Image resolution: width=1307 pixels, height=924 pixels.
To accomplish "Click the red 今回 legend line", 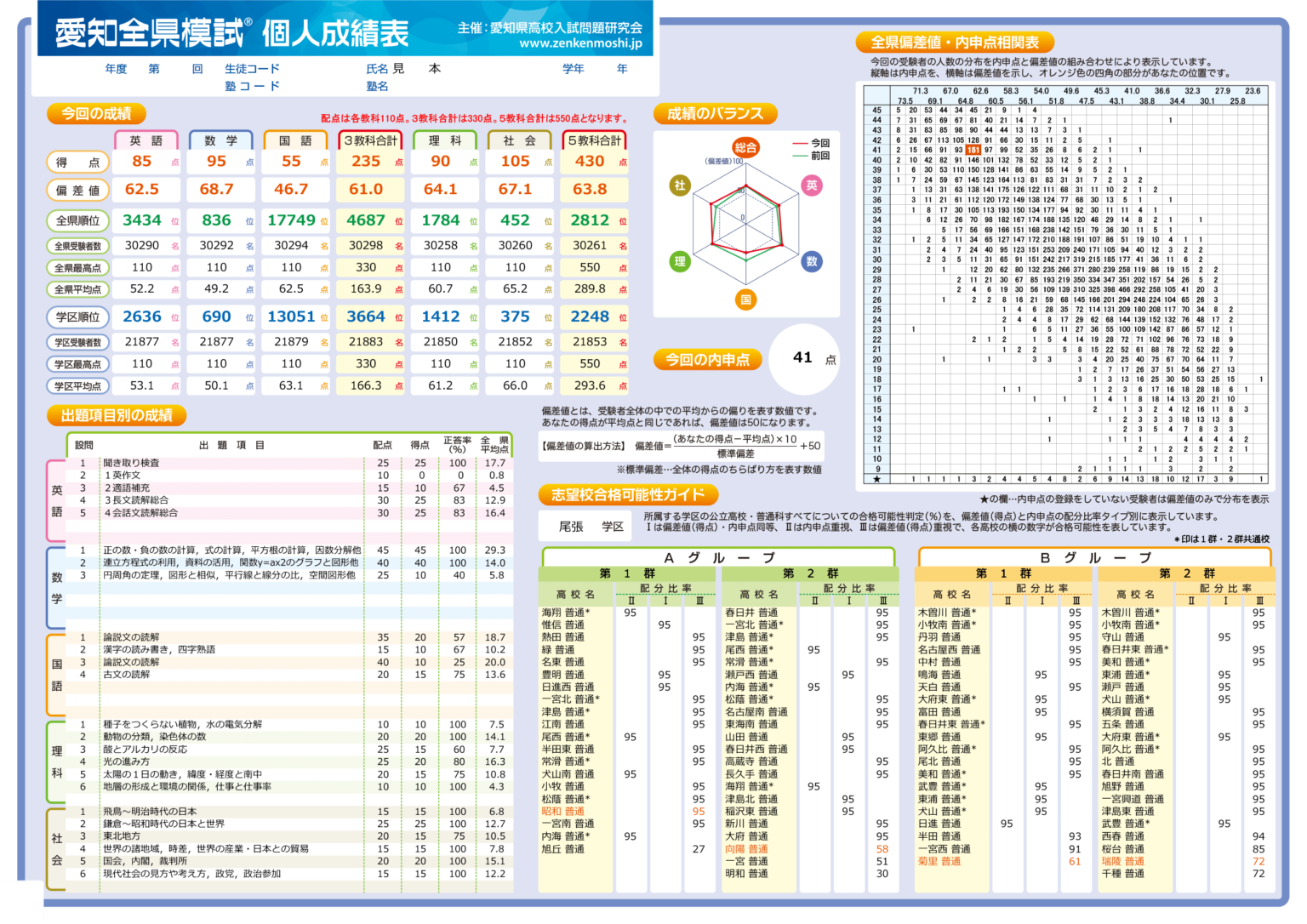I will coord(800,144).
